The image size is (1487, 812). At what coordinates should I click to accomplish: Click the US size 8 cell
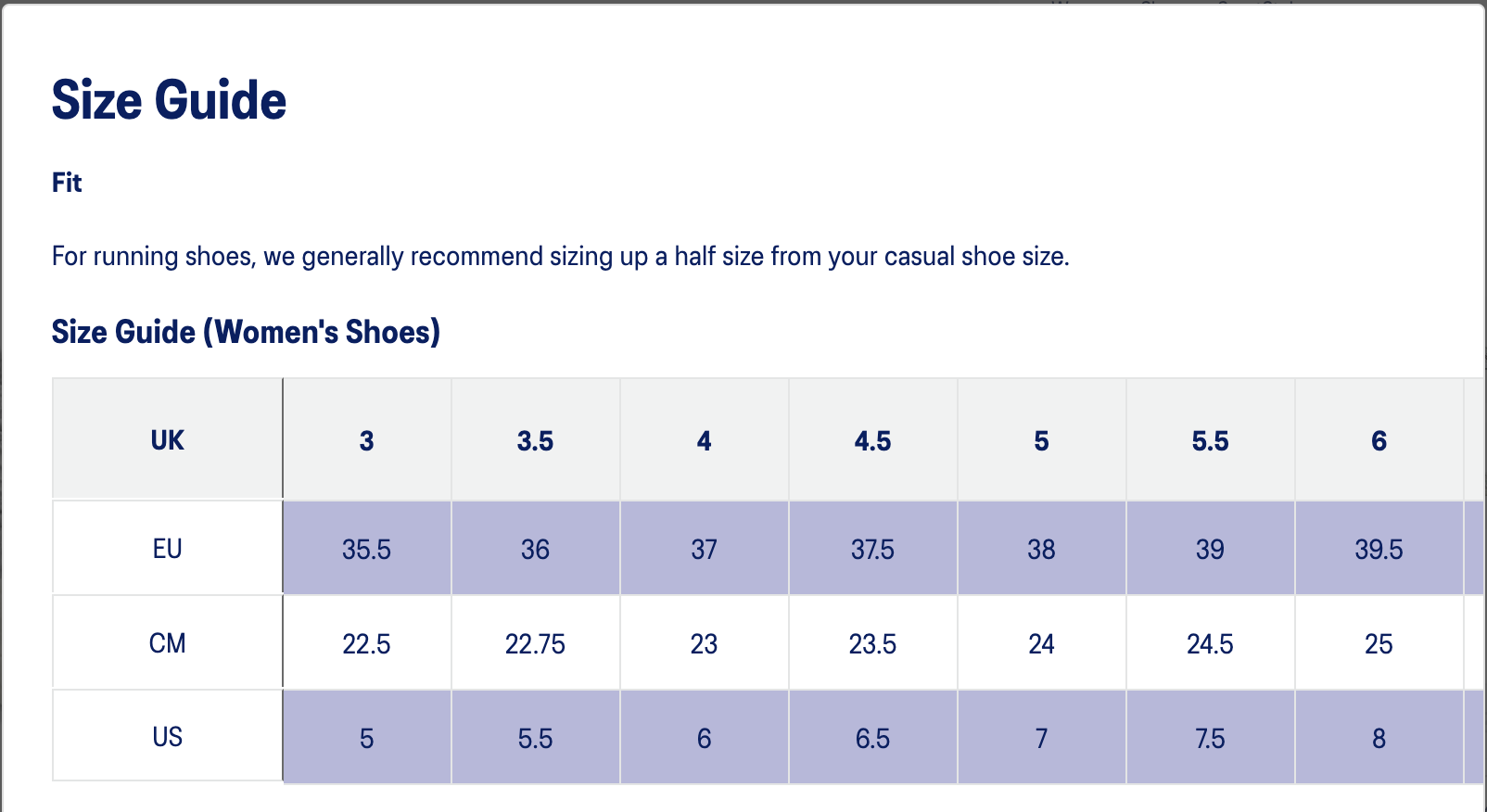[x=1379, y=739]
